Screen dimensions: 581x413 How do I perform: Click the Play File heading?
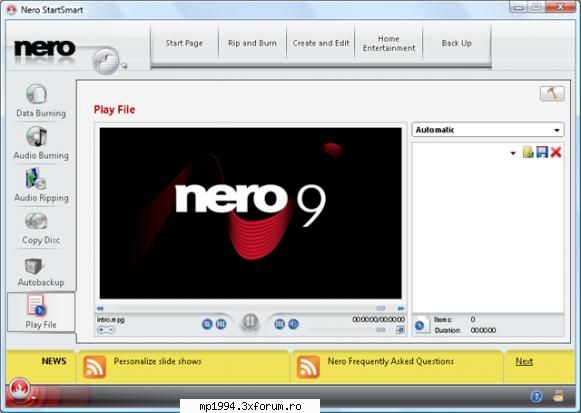(114, 110)
